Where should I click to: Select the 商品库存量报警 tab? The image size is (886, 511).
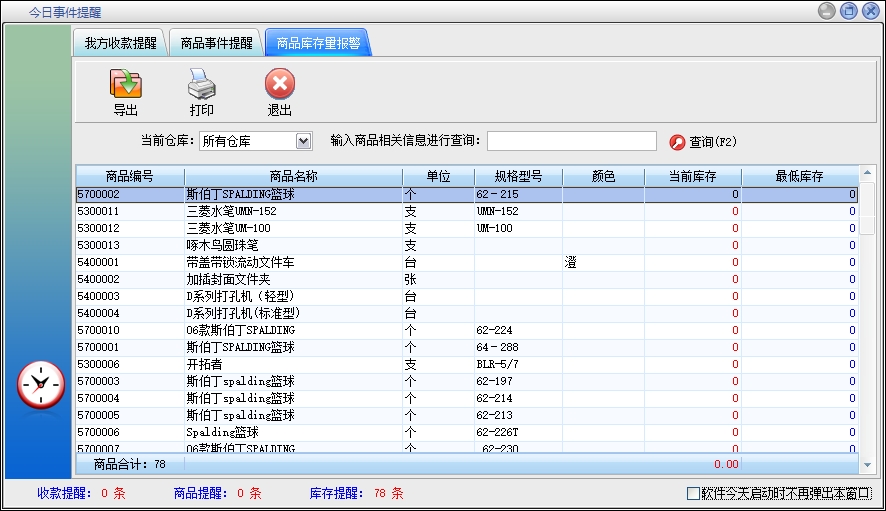[x=317, y=43]
